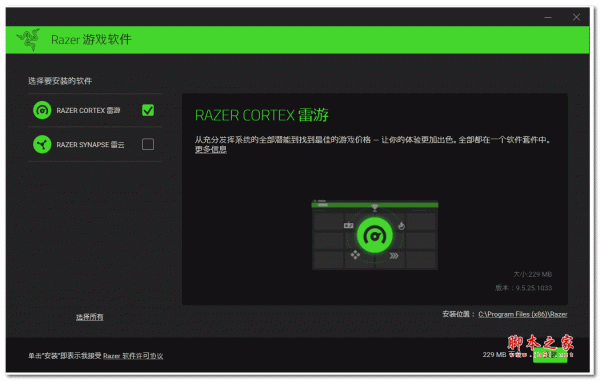Click the green install button at bottom right
The width and height of the screenshot is (600, 381).
pyautogui.click(x=550, y=355)
